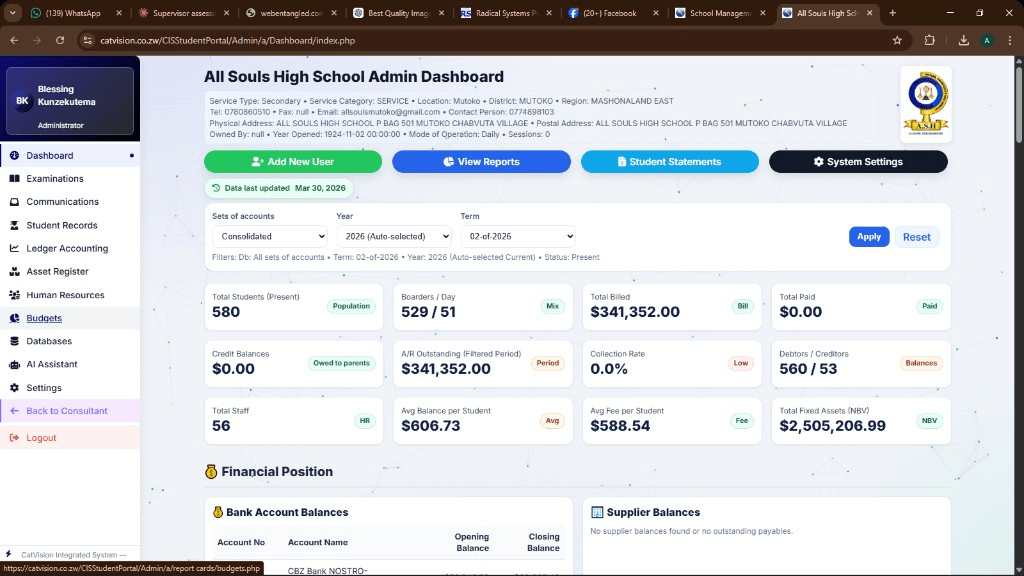The width and height of the screenshot is (1024, 576).
Task: Open System Settings
Action: 858,162
